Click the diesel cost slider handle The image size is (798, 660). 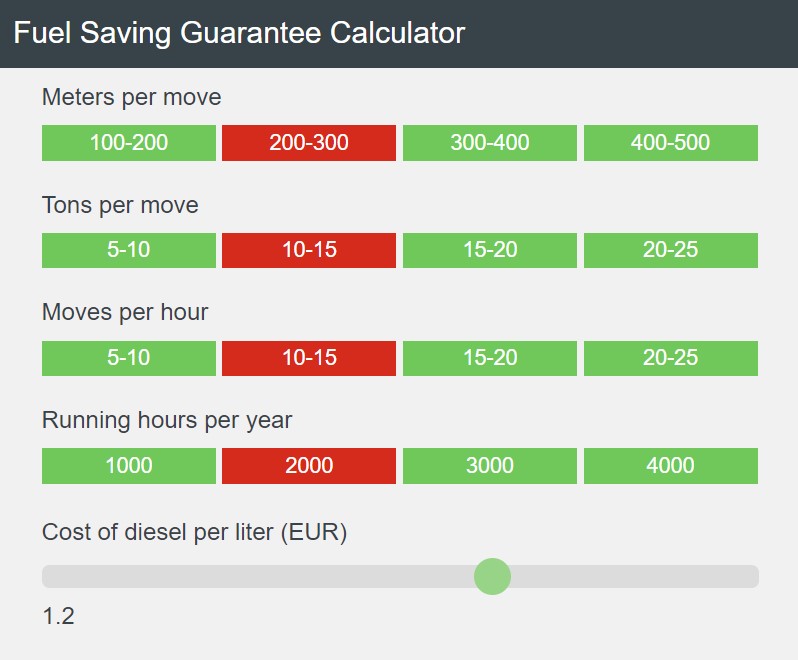pos(492,576)
